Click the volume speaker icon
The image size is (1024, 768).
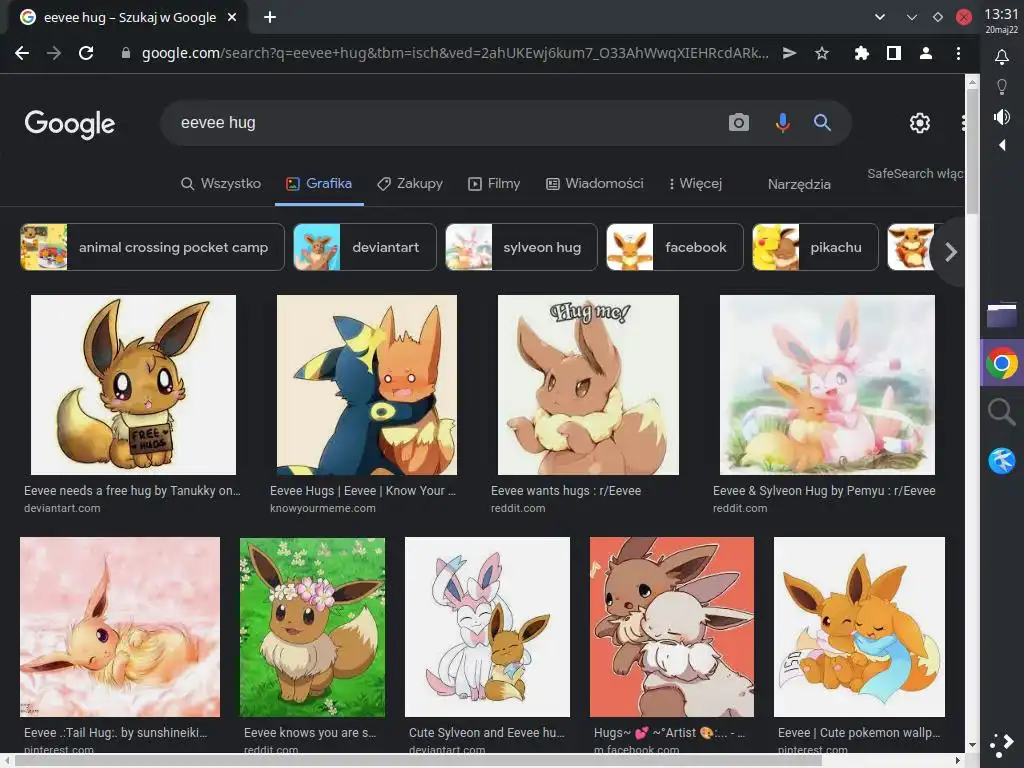coord(1002,117)
